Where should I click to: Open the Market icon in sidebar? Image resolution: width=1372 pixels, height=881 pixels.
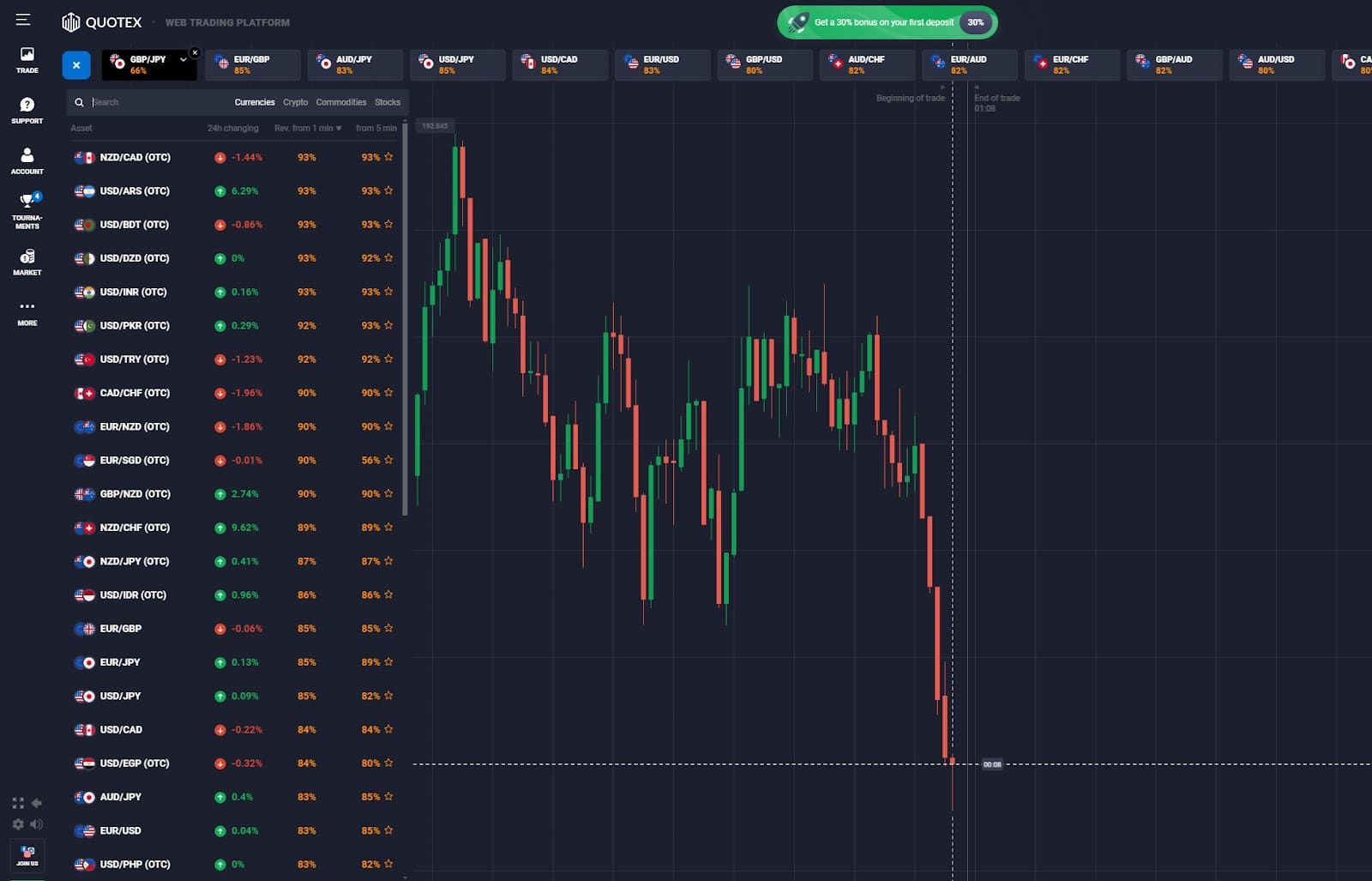coord(27,262)
